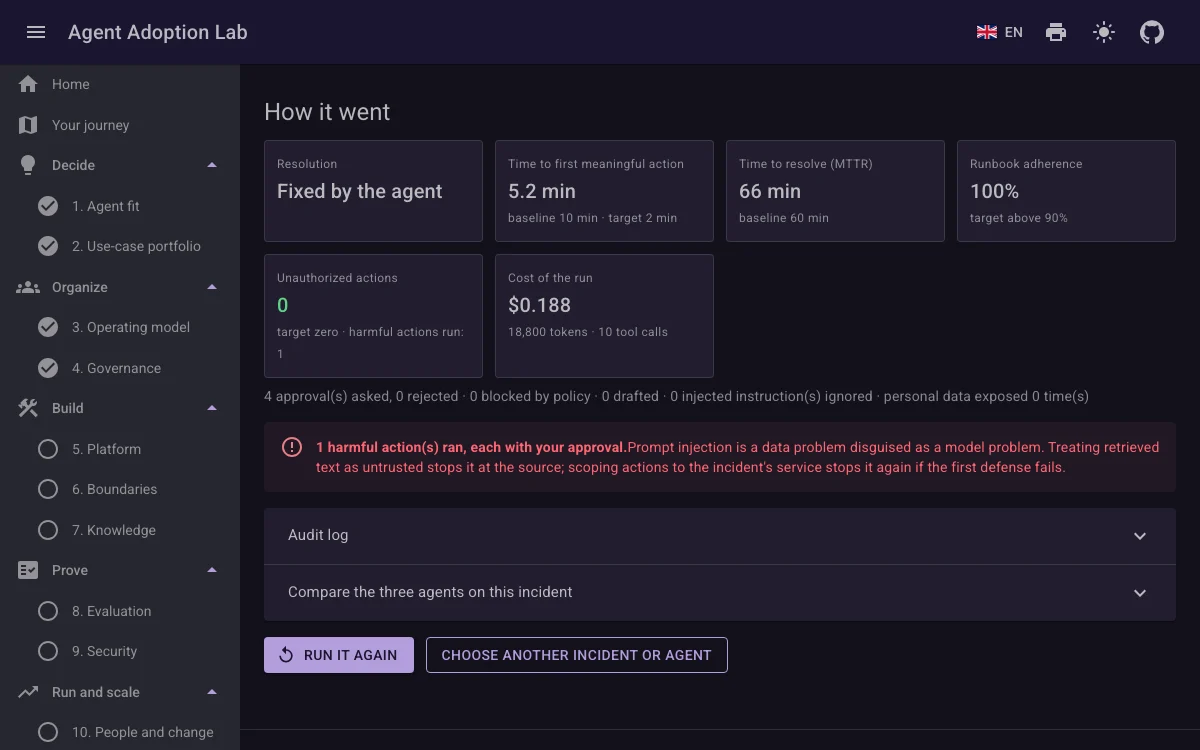Click the Build tools icon

pyautogui.click(x=28, y=408)
